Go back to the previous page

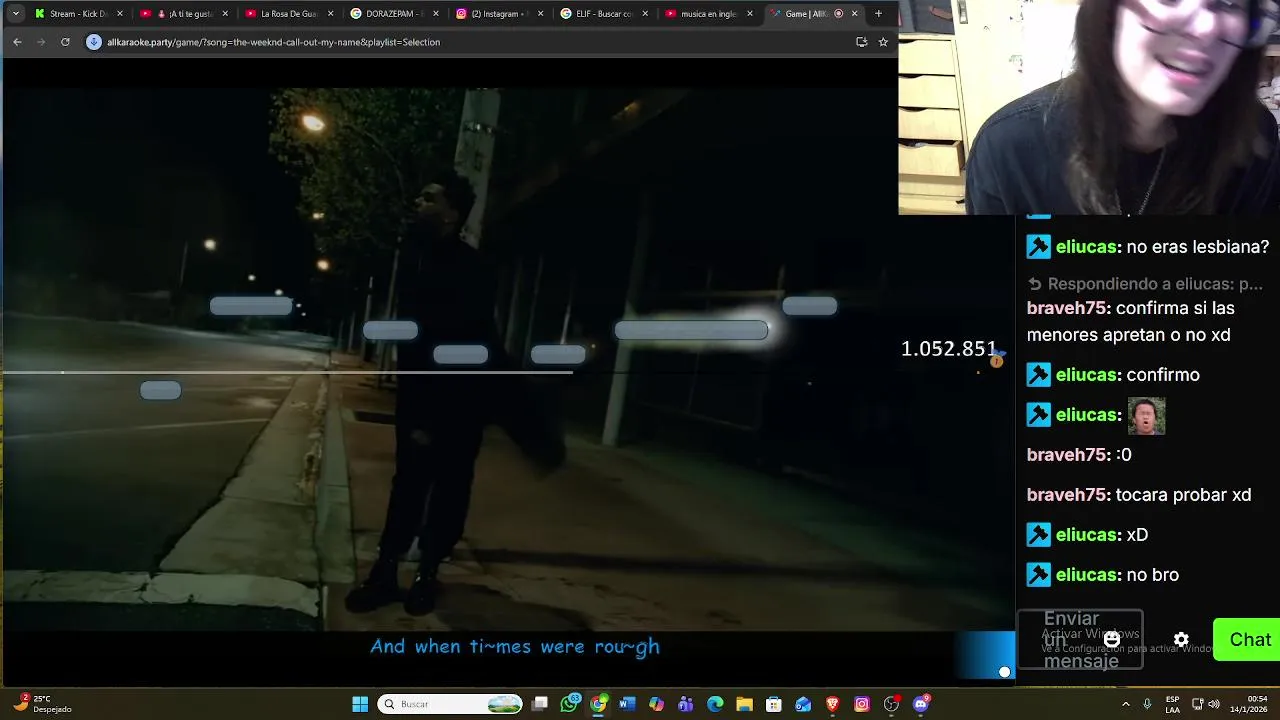(x=17, y=42)
